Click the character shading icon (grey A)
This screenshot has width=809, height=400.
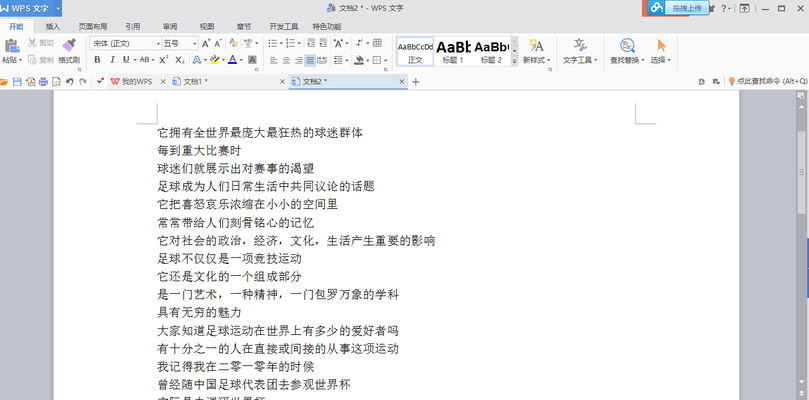[252, 60]
